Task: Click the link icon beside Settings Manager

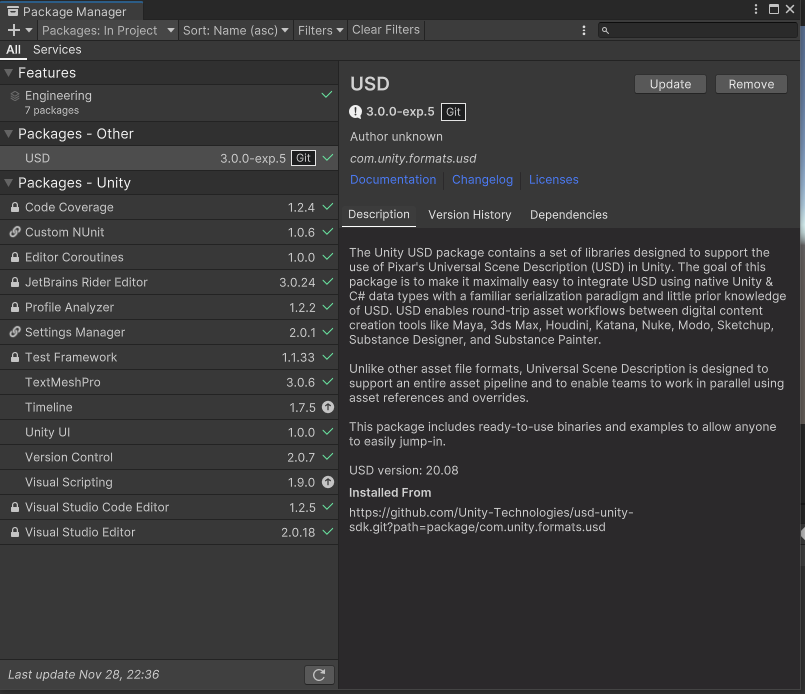Action: coord(15,332)
